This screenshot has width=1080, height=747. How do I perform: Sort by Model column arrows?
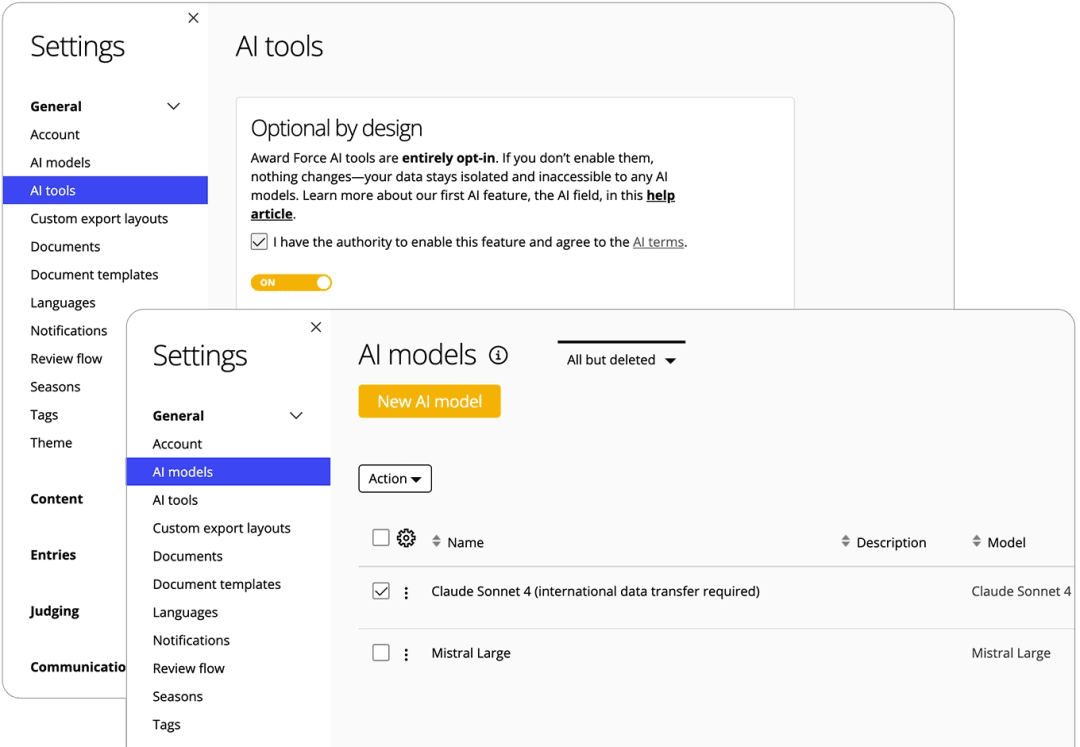[x=977, y=542]
